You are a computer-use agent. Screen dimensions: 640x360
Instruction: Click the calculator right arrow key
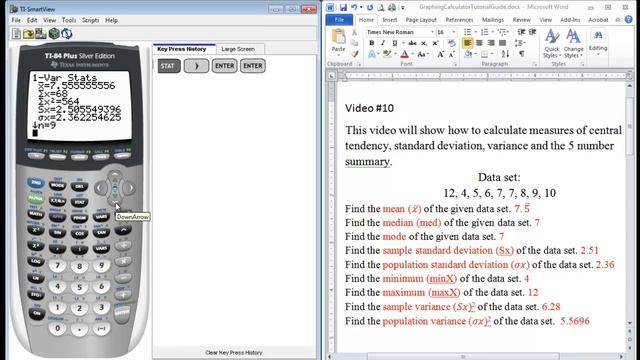129,188
